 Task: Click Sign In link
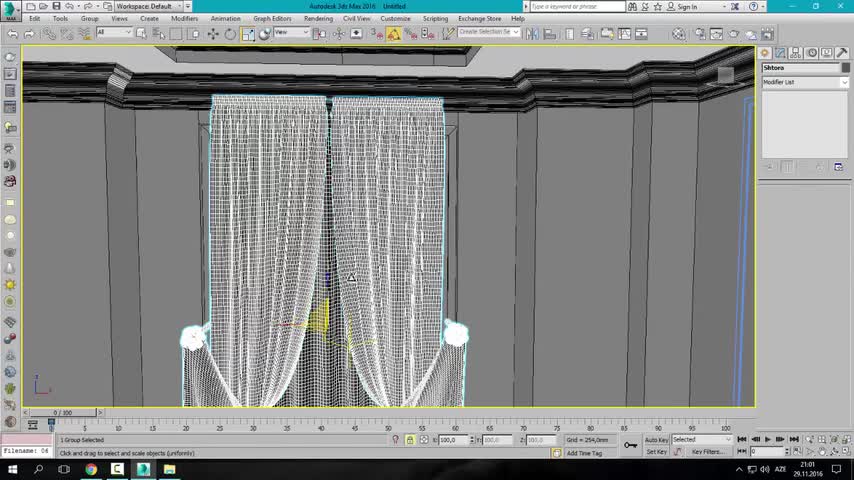pos(687,7)
